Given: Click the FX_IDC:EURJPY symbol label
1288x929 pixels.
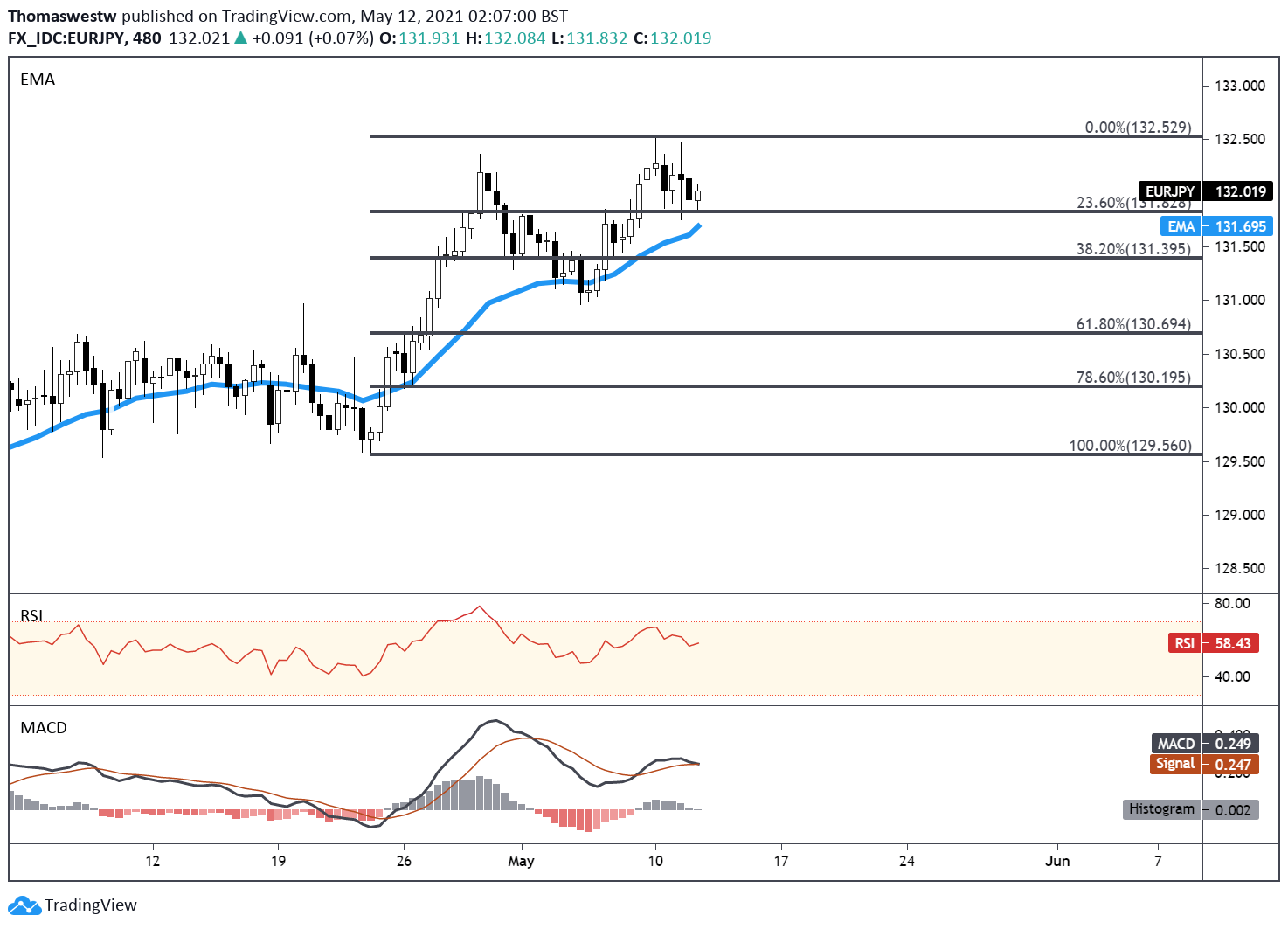Looking at the screenshot, I should tap(67, 38).
